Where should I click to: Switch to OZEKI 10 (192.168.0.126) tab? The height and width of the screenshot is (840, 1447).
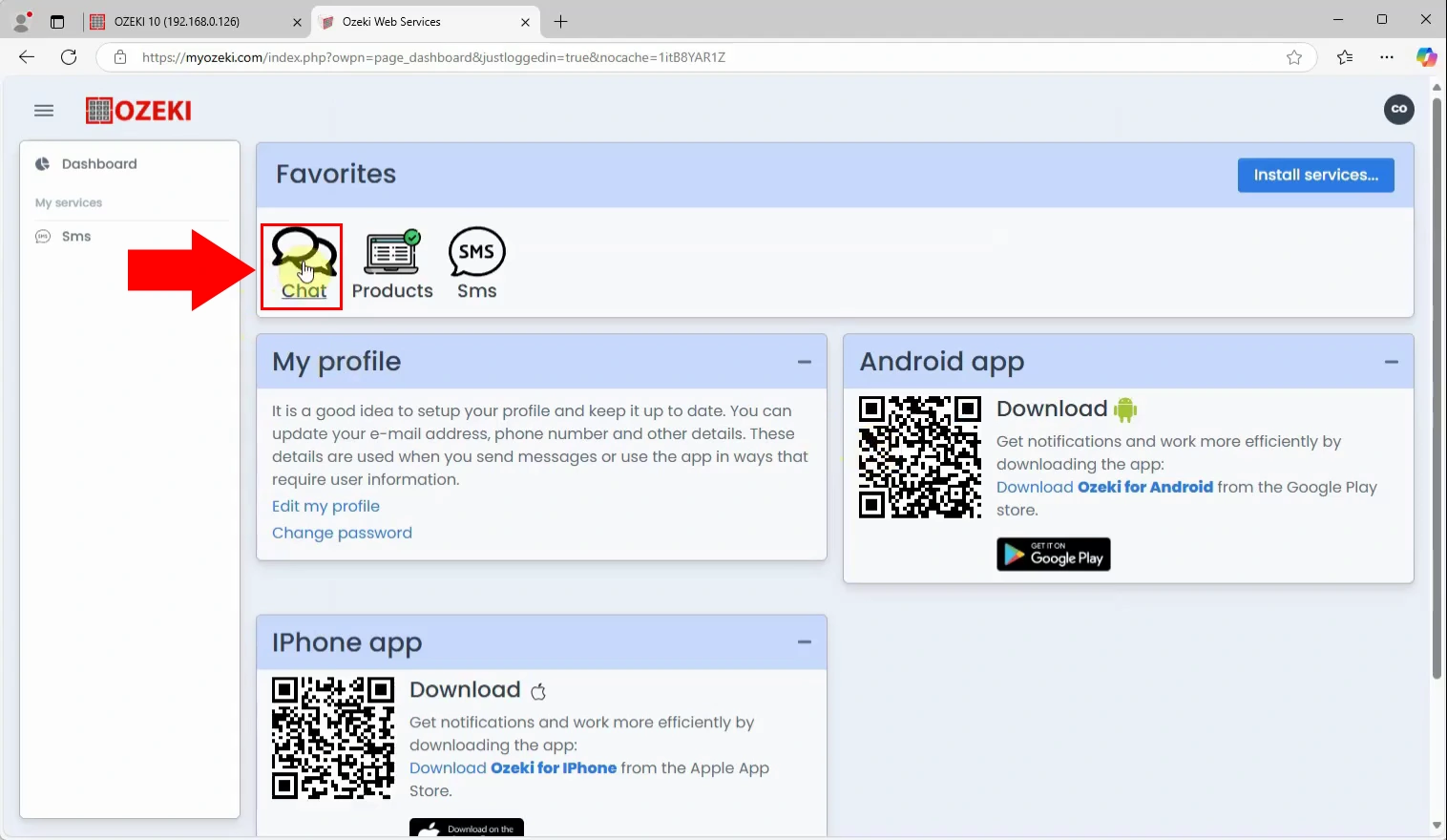pyautogui.click(x=196, y=21)
